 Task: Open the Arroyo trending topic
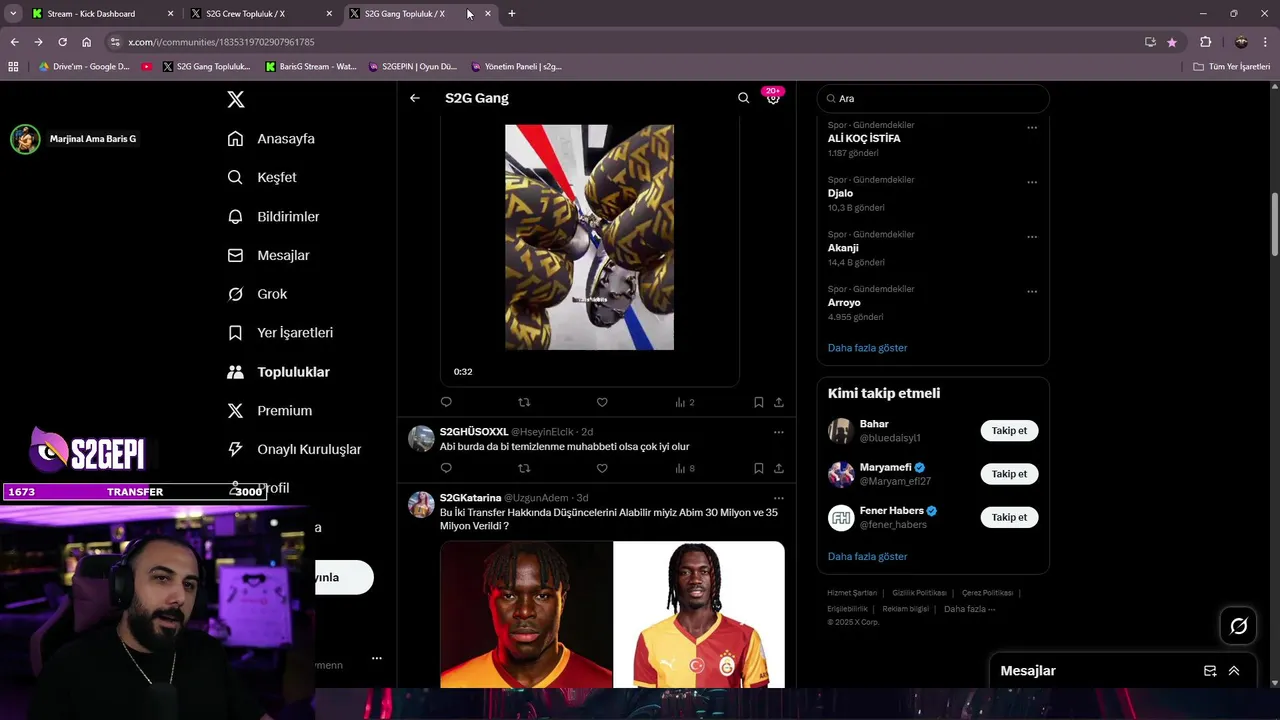point(844,303)
